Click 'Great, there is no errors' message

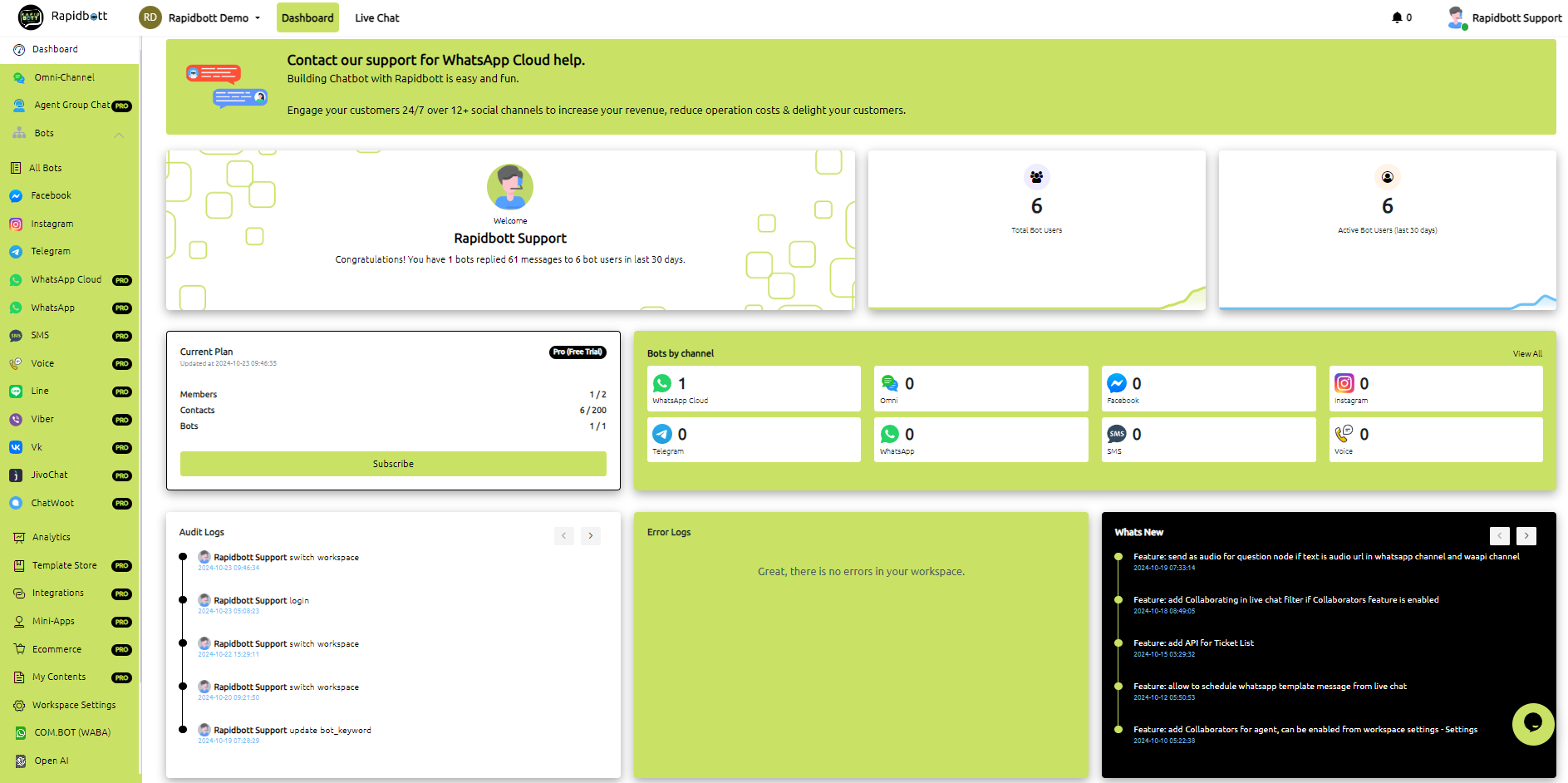861,572
